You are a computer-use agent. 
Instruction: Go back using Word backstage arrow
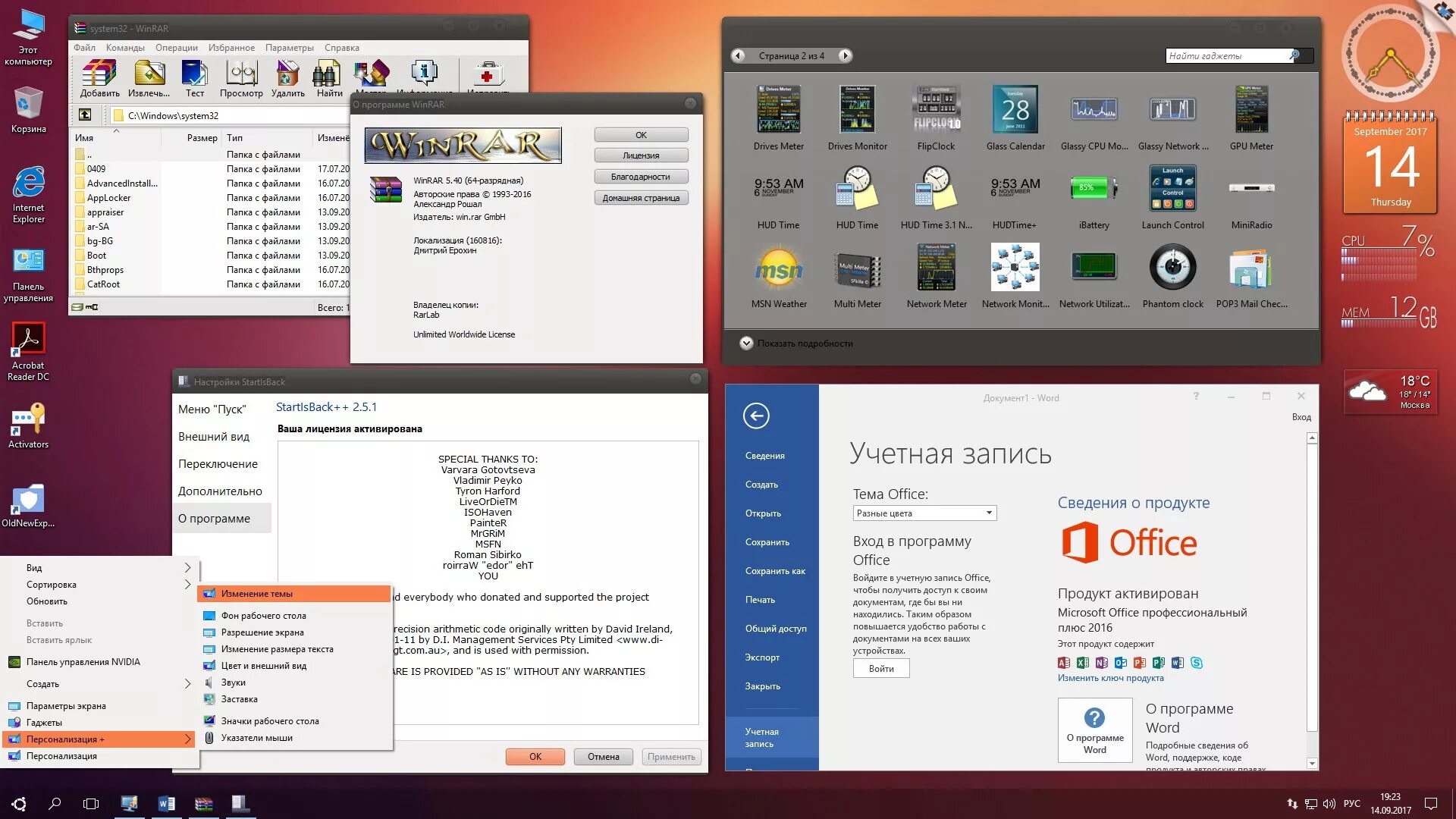pos(755,416)
